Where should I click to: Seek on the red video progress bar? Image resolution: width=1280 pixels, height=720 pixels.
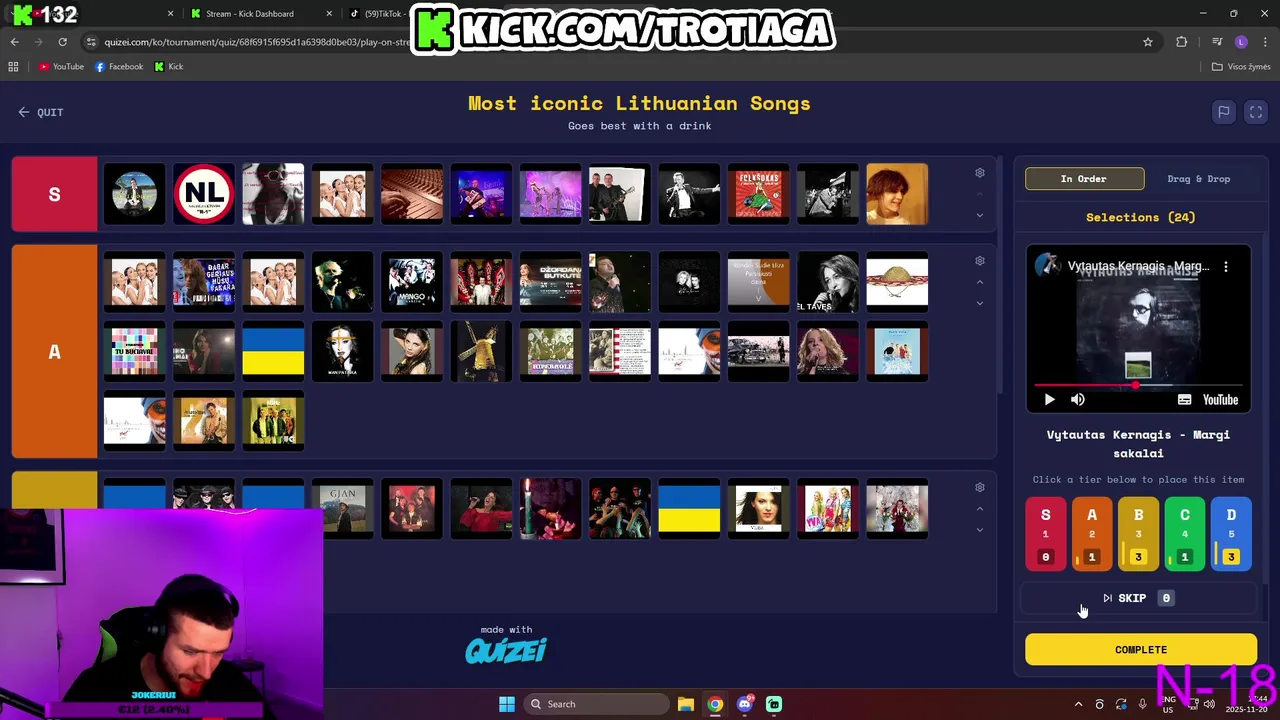pos(1138,385)
